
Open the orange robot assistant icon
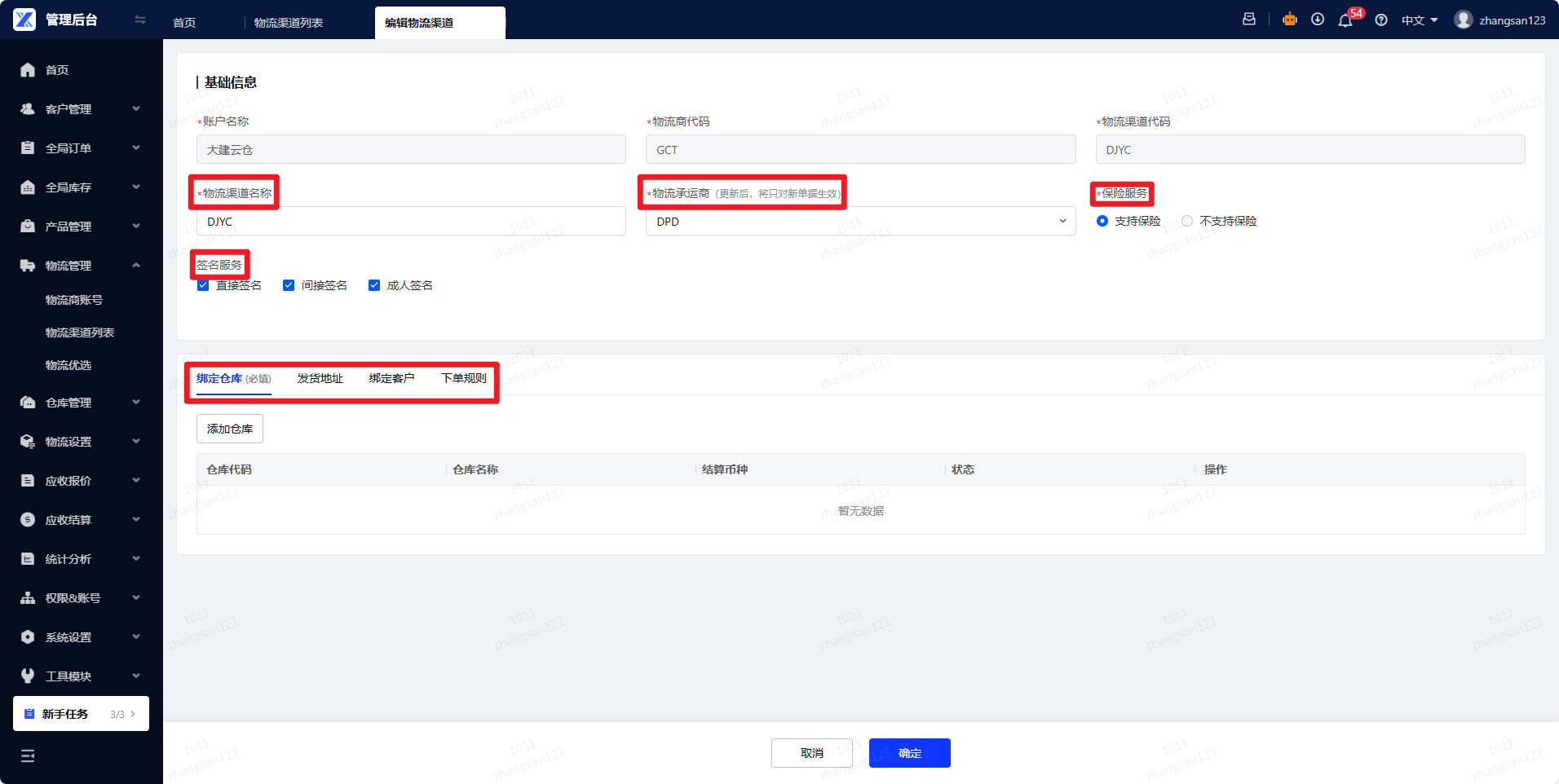pos(1290,20)
